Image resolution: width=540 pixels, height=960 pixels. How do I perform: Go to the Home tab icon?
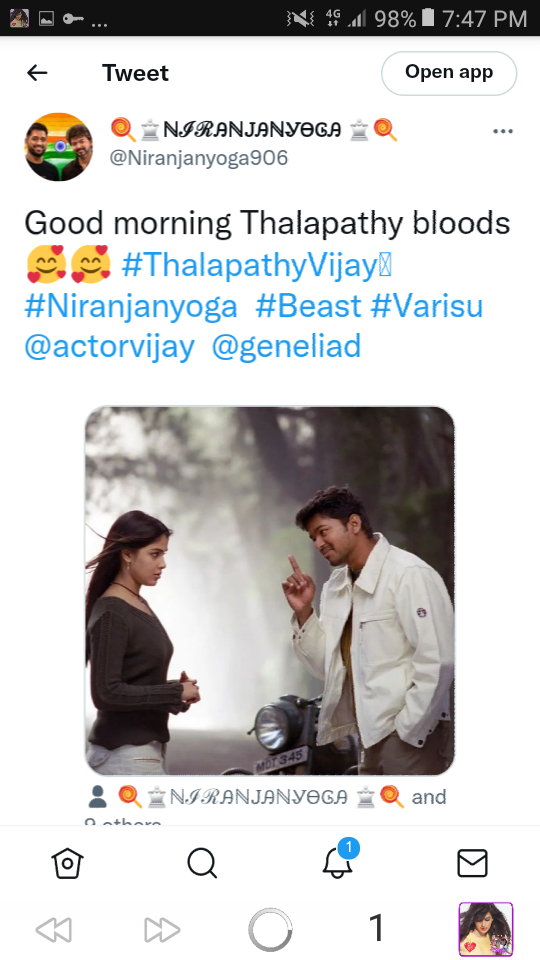coord(67,863)
